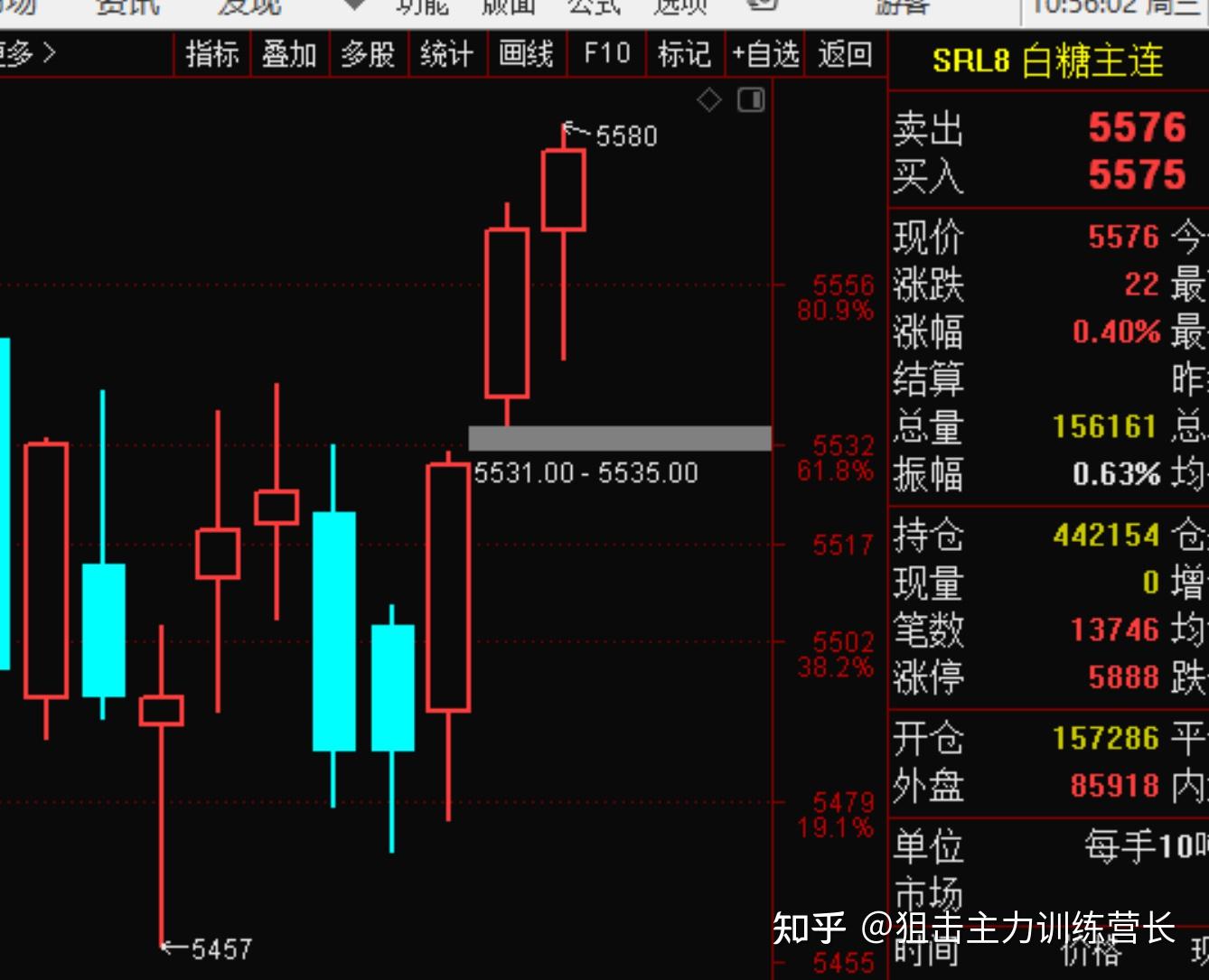Select the 持仓 value 442154
The image size is (1209, 980).
pyautogui.click(x=1104, y=536)
